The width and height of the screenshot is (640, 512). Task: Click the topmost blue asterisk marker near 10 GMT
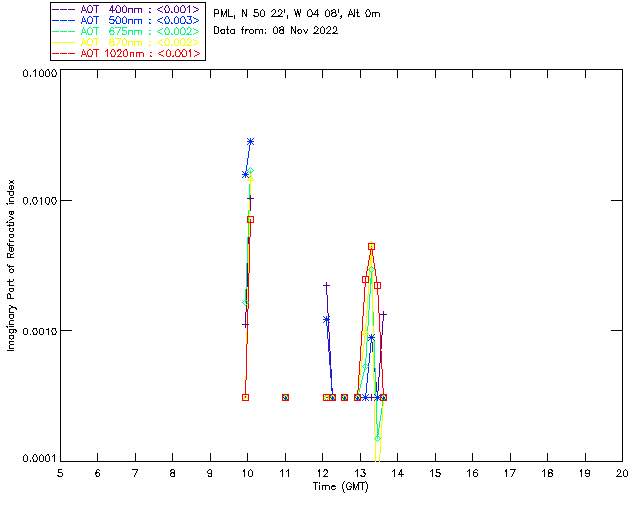250,142
